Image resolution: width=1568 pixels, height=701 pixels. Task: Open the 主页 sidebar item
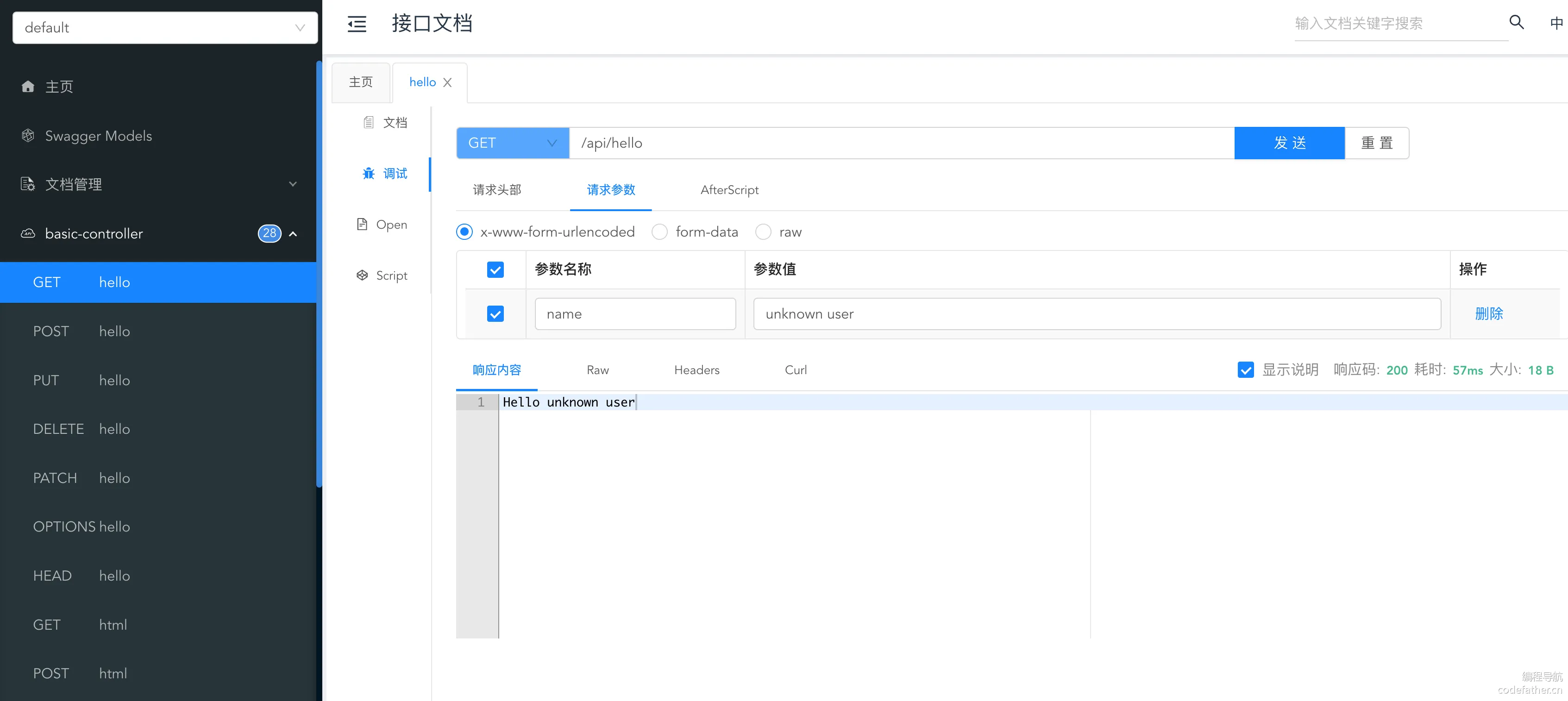point(158,87)
